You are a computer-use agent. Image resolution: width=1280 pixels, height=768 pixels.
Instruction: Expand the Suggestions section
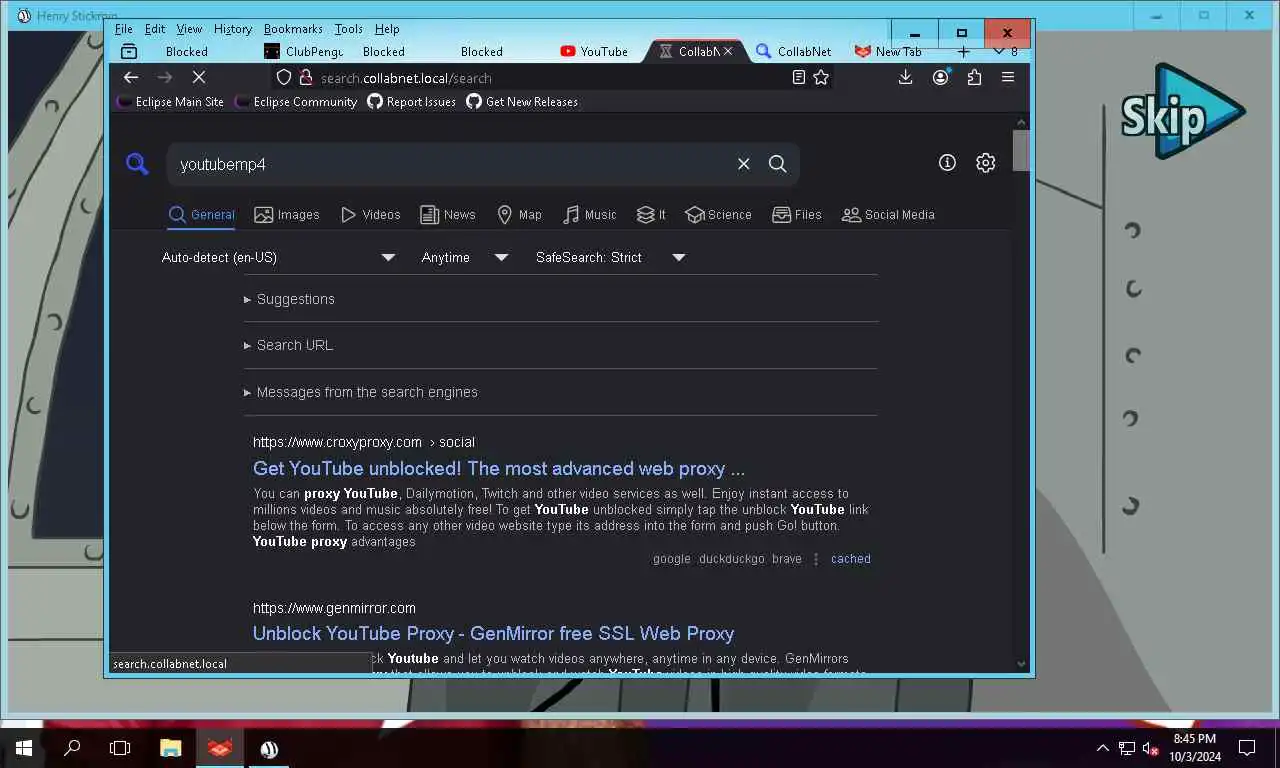289,299
